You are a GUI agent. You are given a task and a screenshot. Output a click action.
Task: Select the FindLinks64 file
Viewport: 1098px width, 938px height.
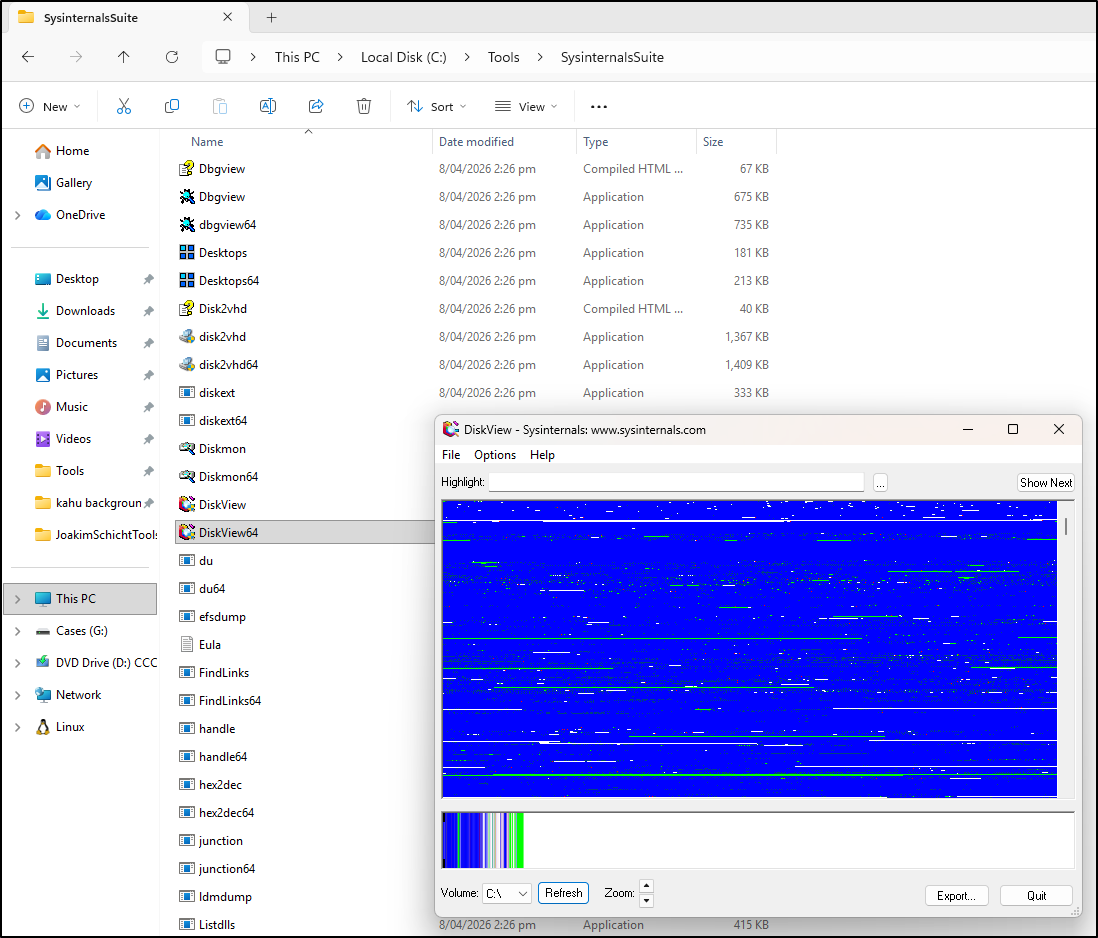point(230,701)
